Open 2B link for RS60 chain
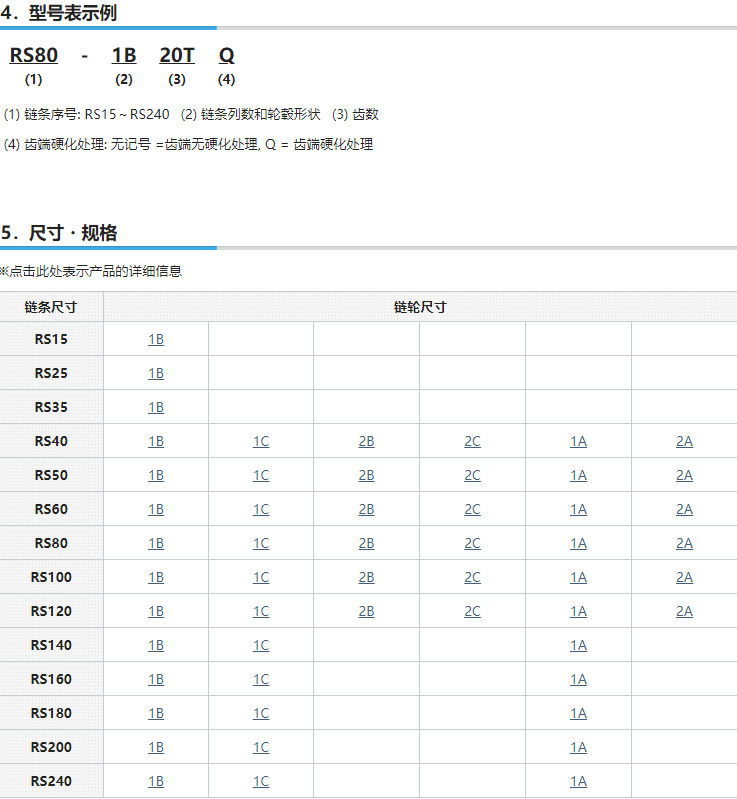This screenshot has height=799, width=737. (x=366, y=509)
